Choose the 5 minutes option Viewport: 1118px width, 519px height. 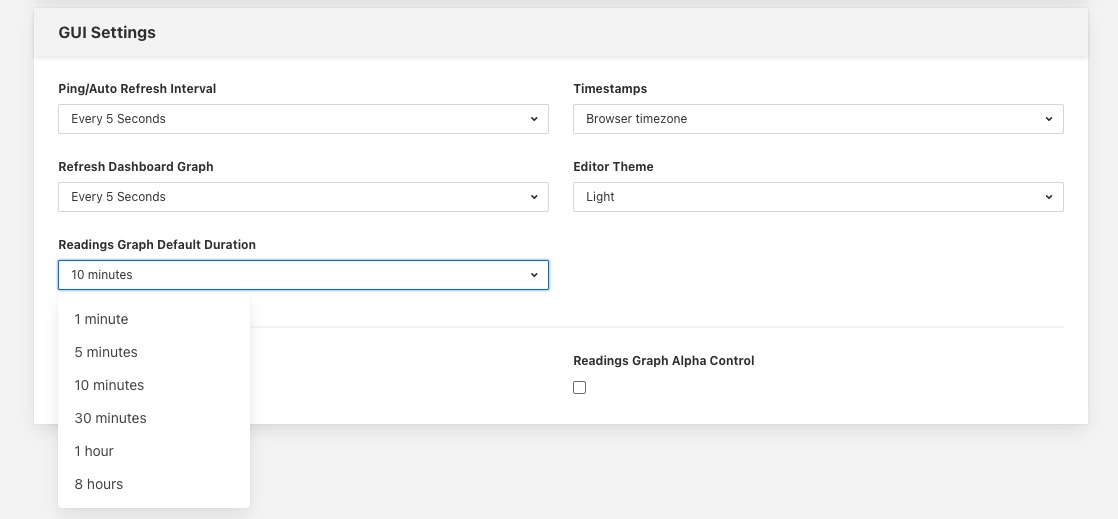(154, 352)
